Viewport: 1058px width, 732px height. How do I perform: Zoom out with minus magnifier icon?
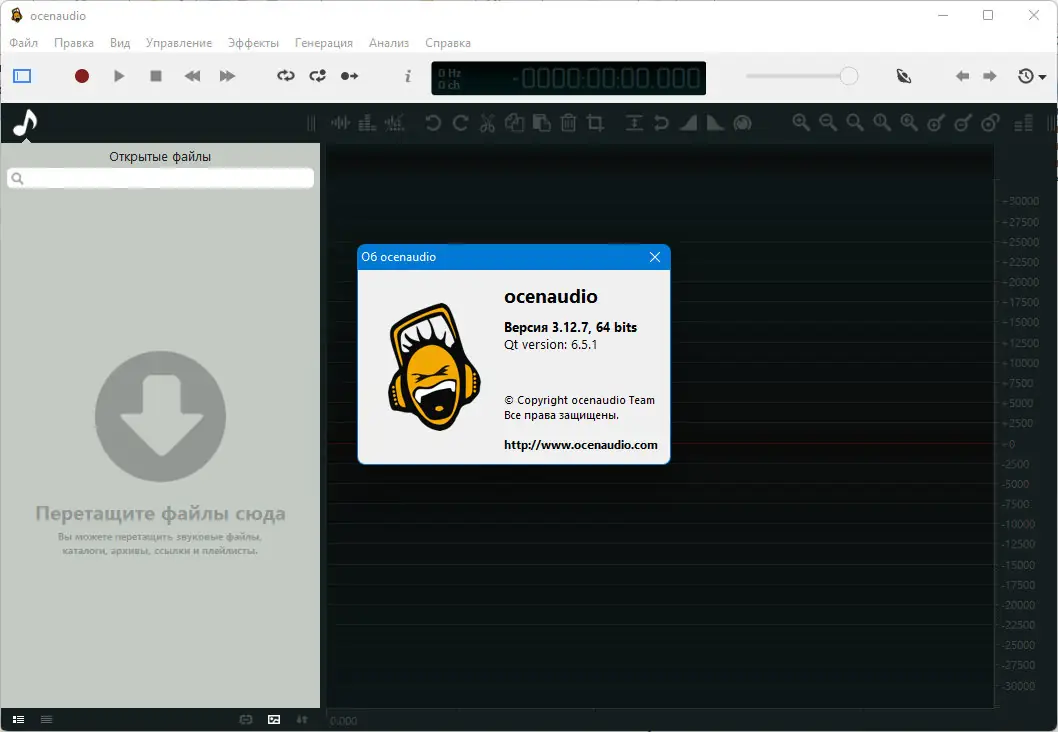[828, 123]
